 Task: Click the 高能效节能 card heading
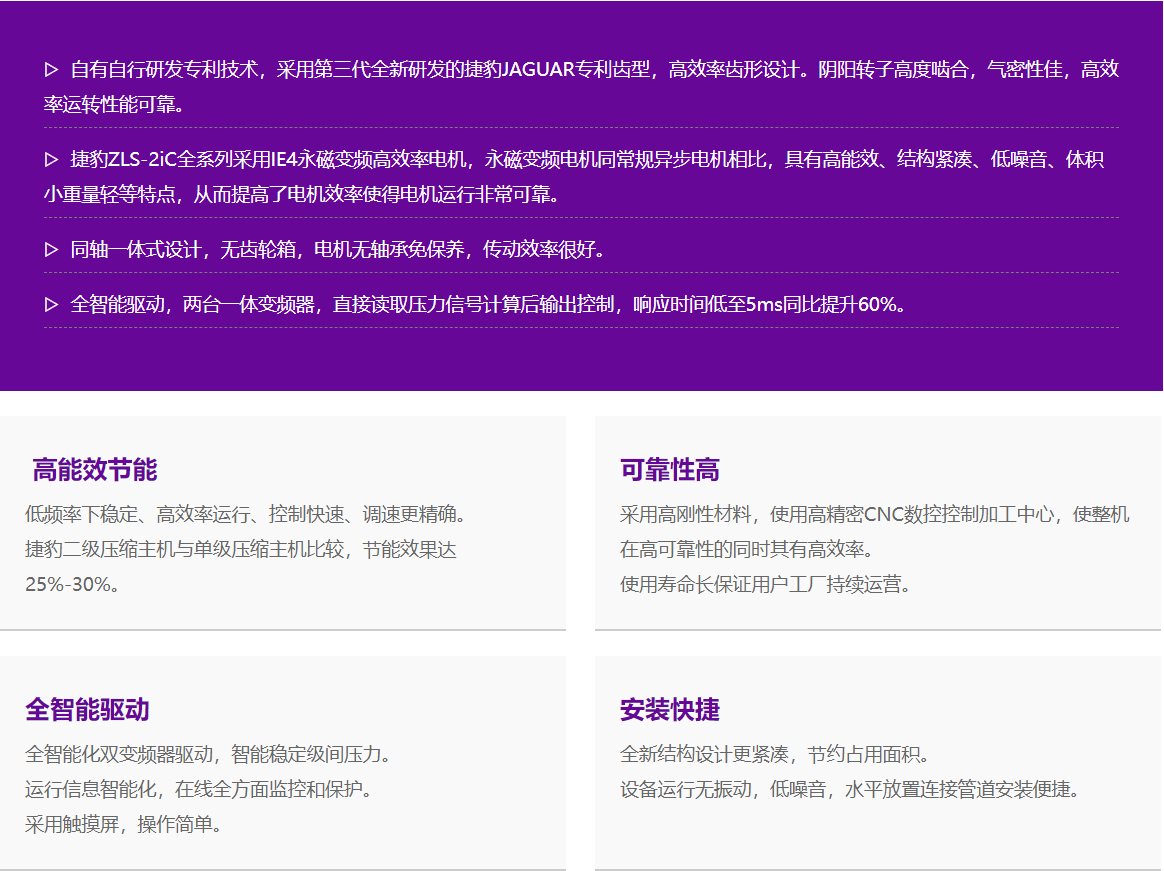point(95,470)
